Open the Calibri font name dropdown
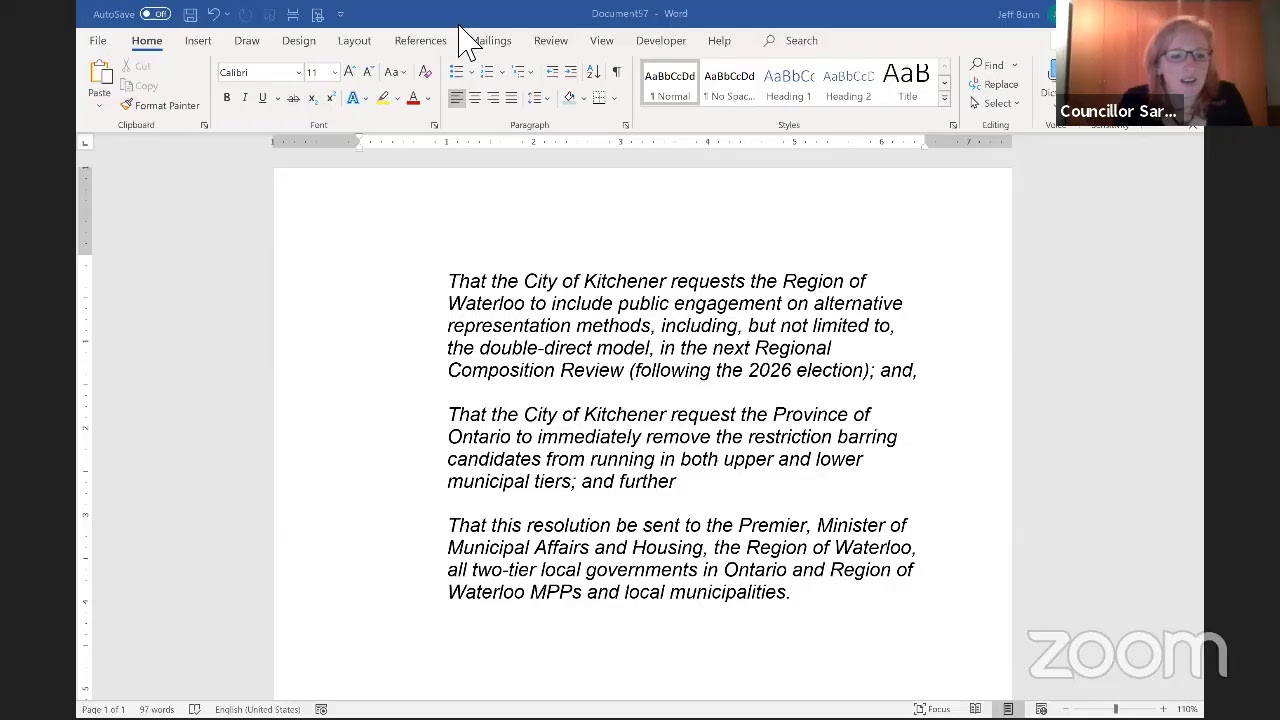This screenshot has width=1280, height=720. click(298, 72)
